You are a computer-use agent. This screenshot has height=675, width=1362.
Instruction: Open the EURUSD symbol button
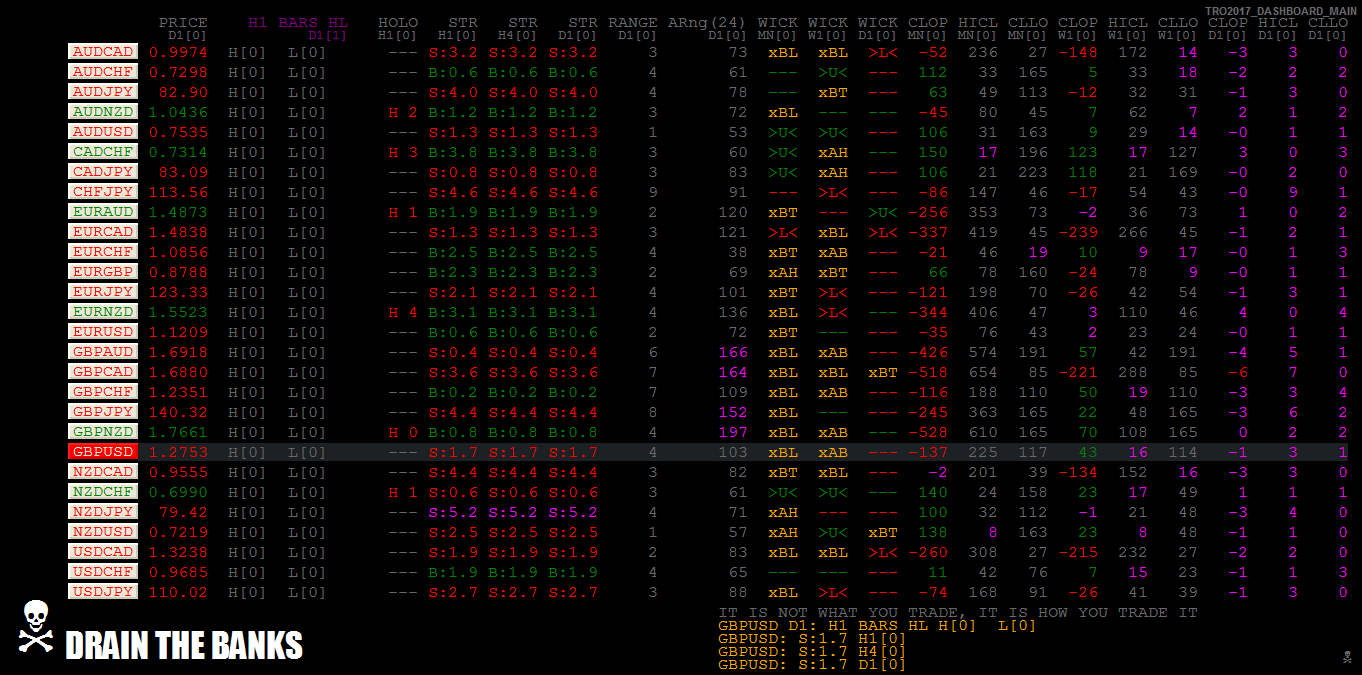click(103, 331)
